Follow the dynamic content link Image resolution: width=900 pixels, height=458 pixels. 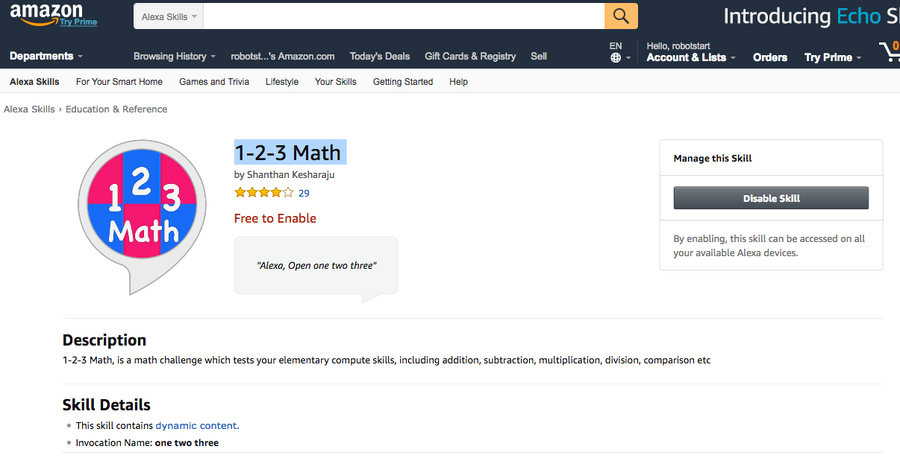196,426
